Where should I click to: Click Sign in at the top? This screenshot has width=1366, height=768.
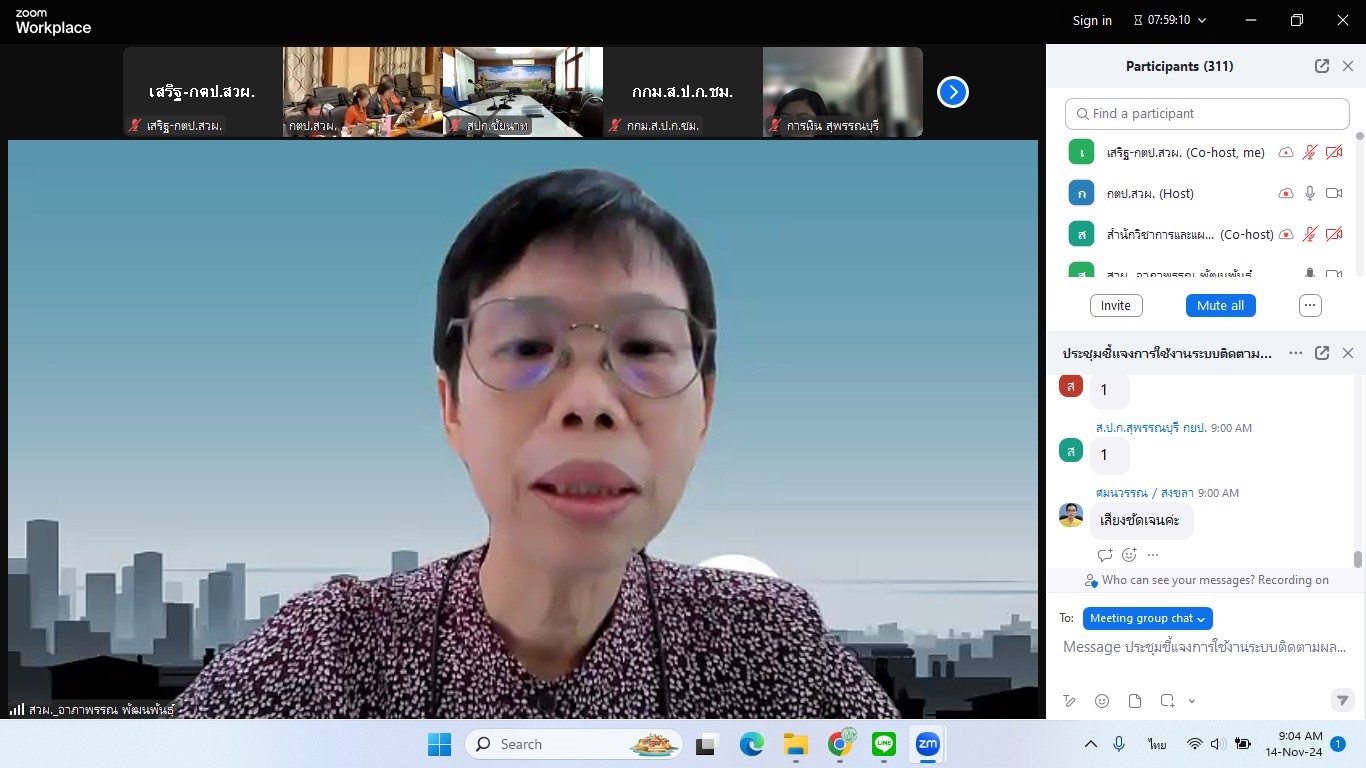[1092, 20]
